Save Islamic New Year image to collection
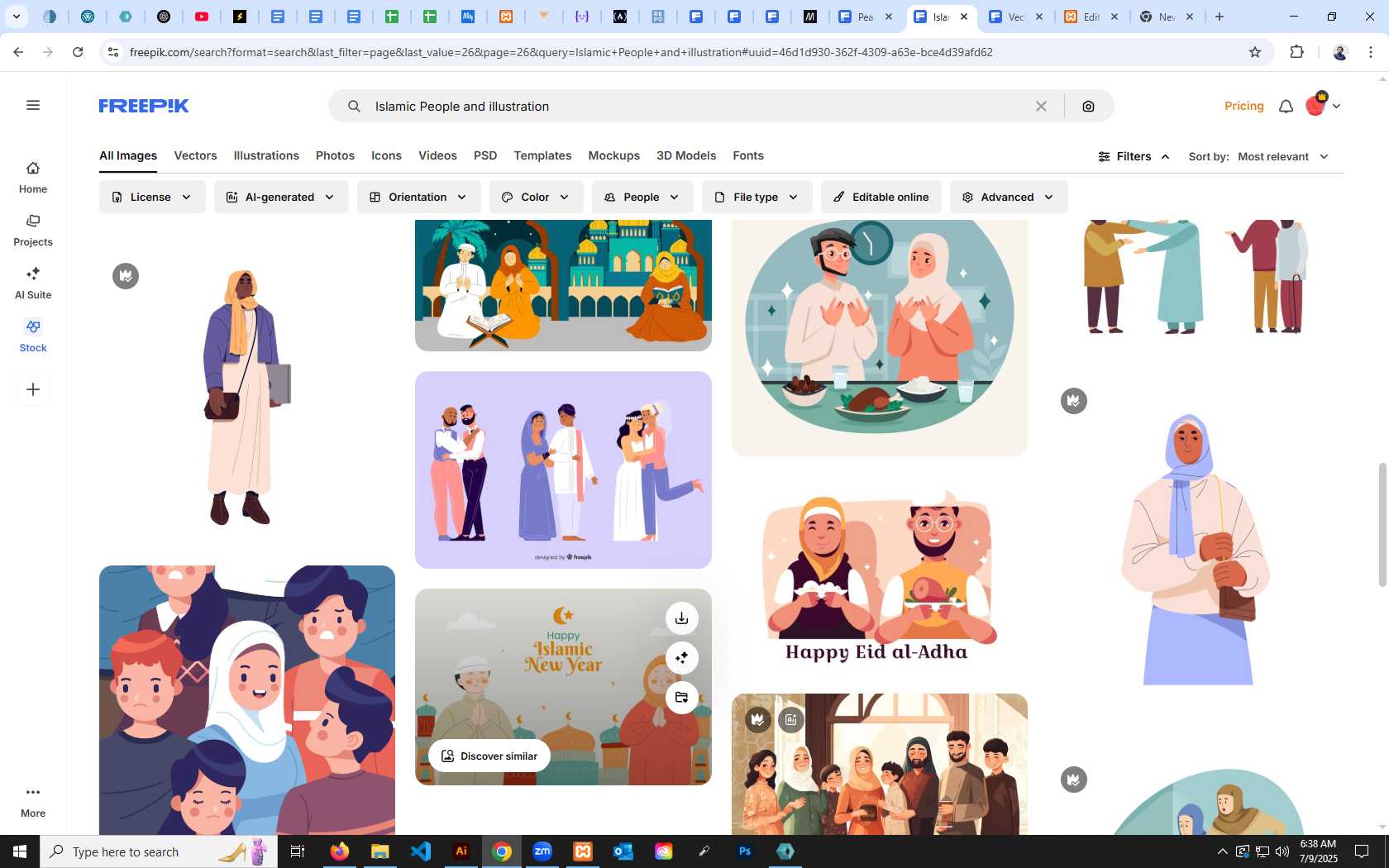This screenshot has width=1389, height=868. coord(681,698)
